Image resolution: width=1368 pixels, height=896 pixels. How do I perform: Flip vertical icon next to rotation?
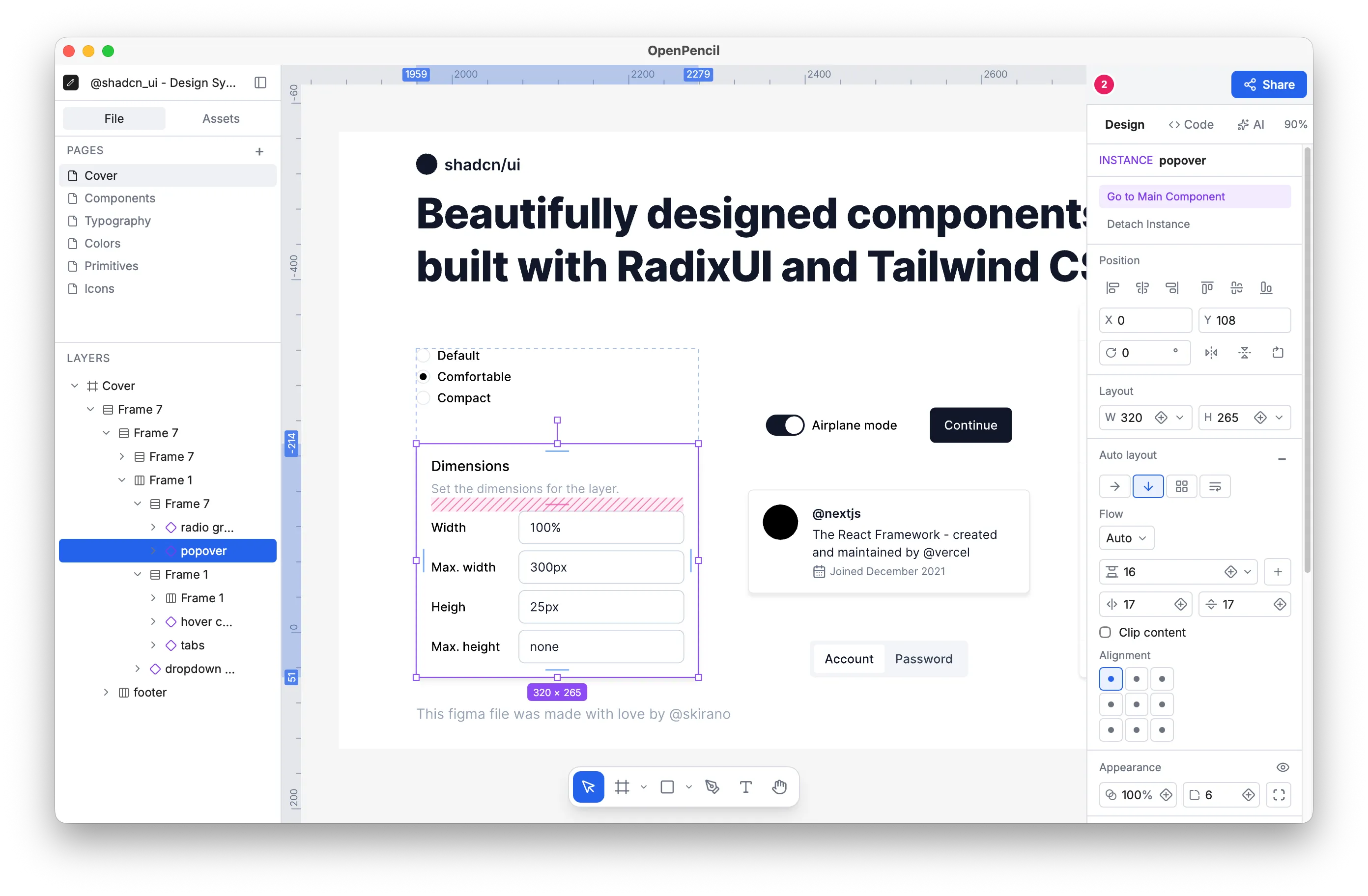[1245, 353]
